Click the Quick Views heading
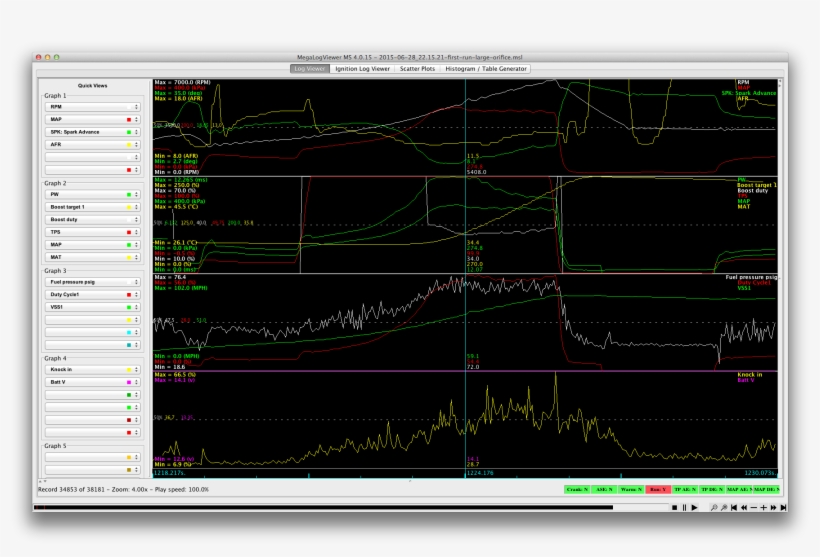The width and height of the screenshot is (820, 557). click(x=93, y=86)
